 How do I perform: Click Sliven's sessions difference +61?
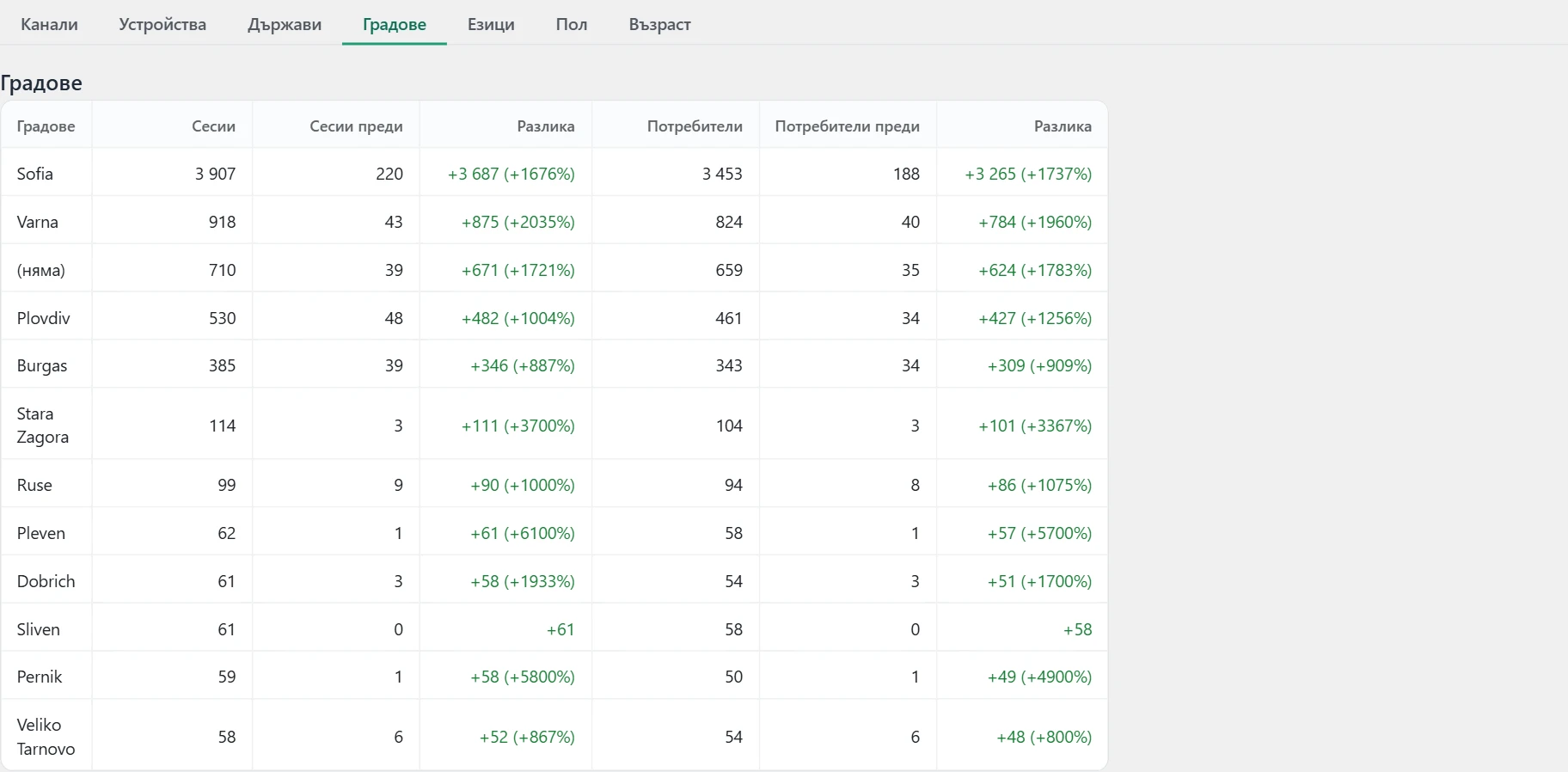(x=560, y=629)
